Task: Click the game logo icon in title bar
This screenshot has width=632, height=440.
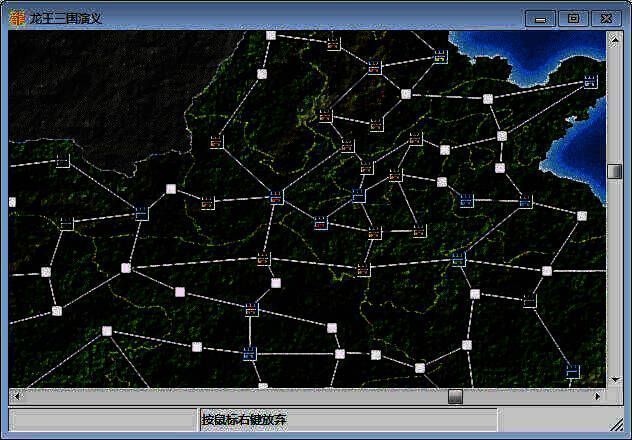Action: click(16, 17)
